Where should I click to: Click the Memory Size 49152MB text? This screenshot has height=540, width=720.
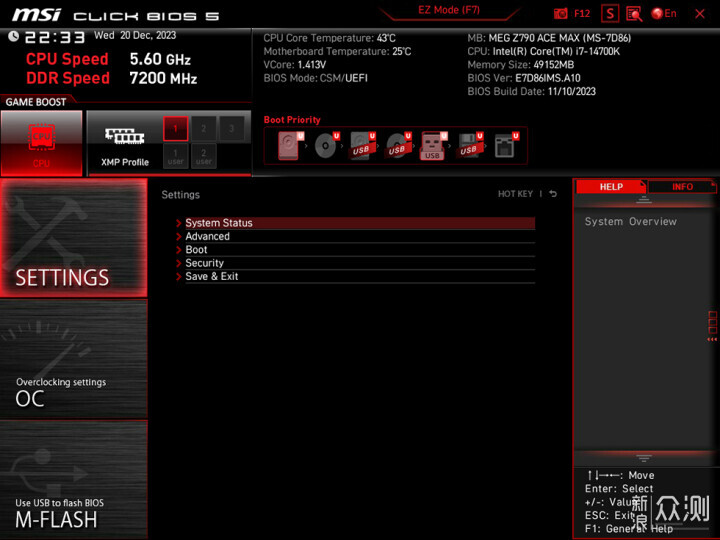coord(521,65)
